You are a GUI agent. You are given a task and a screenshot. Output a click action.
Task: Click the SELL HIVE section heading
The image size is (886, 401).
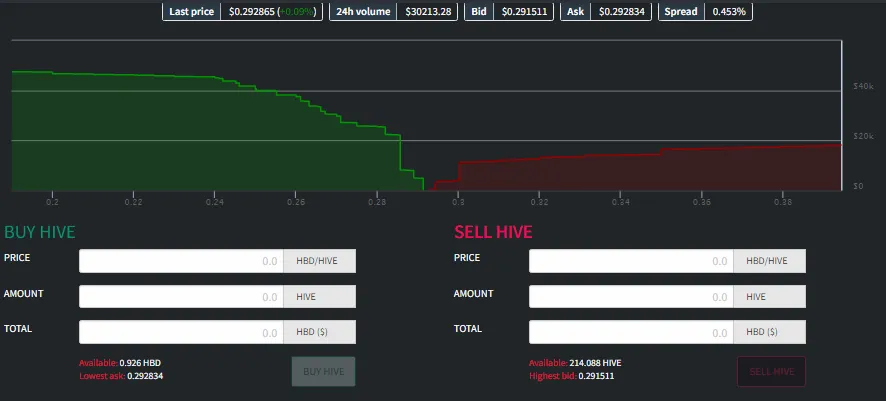[493, 232]
